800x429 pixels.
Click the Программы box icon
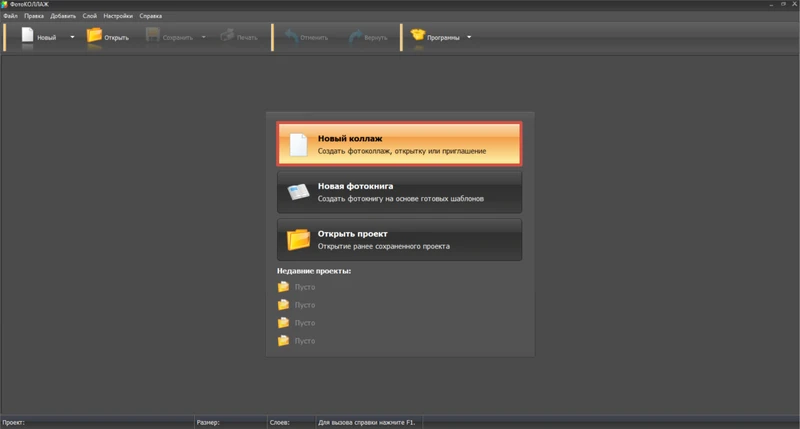[x=418, y=35]
